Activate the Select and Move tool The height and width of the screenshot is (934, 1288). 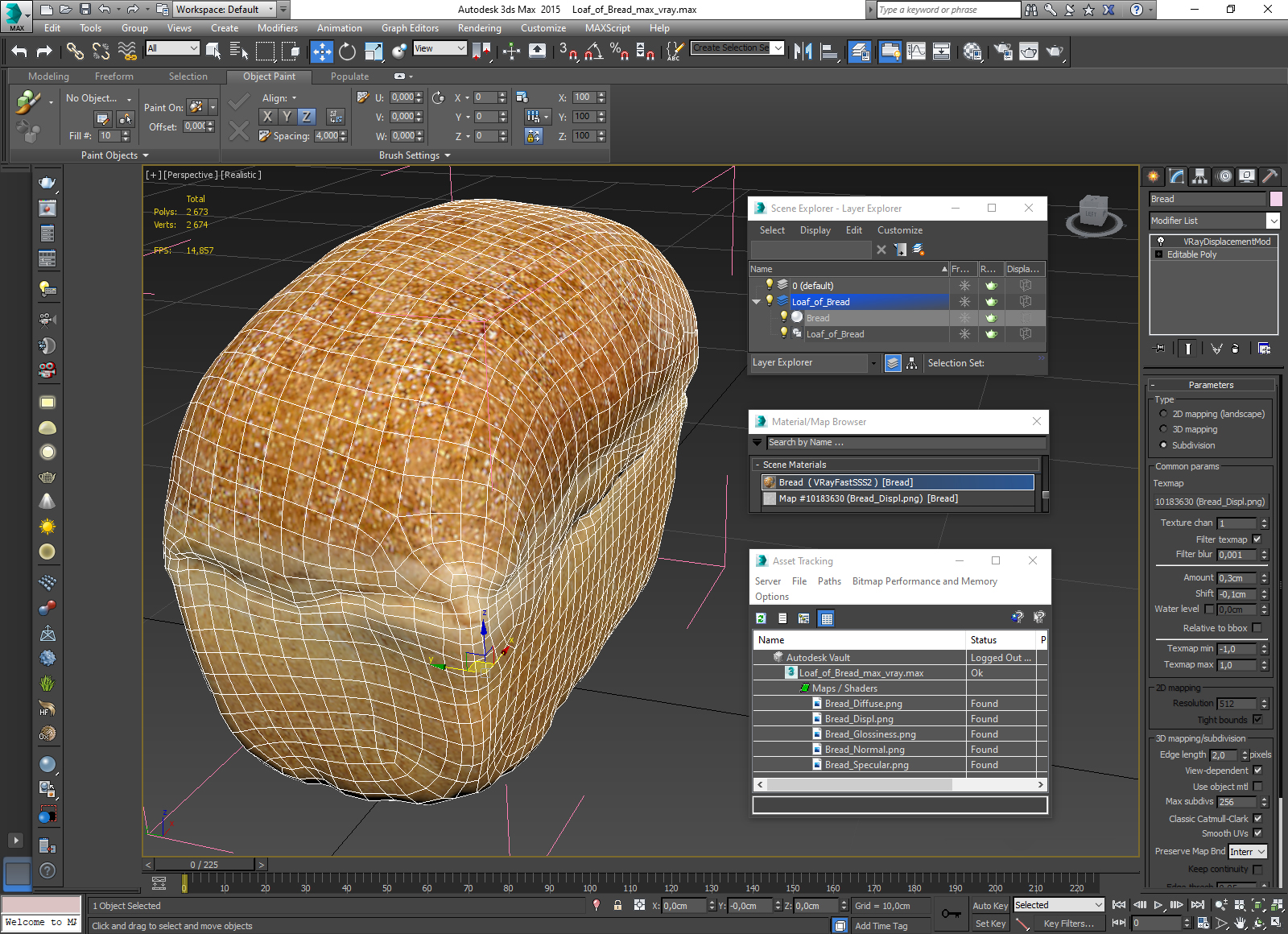321,52
